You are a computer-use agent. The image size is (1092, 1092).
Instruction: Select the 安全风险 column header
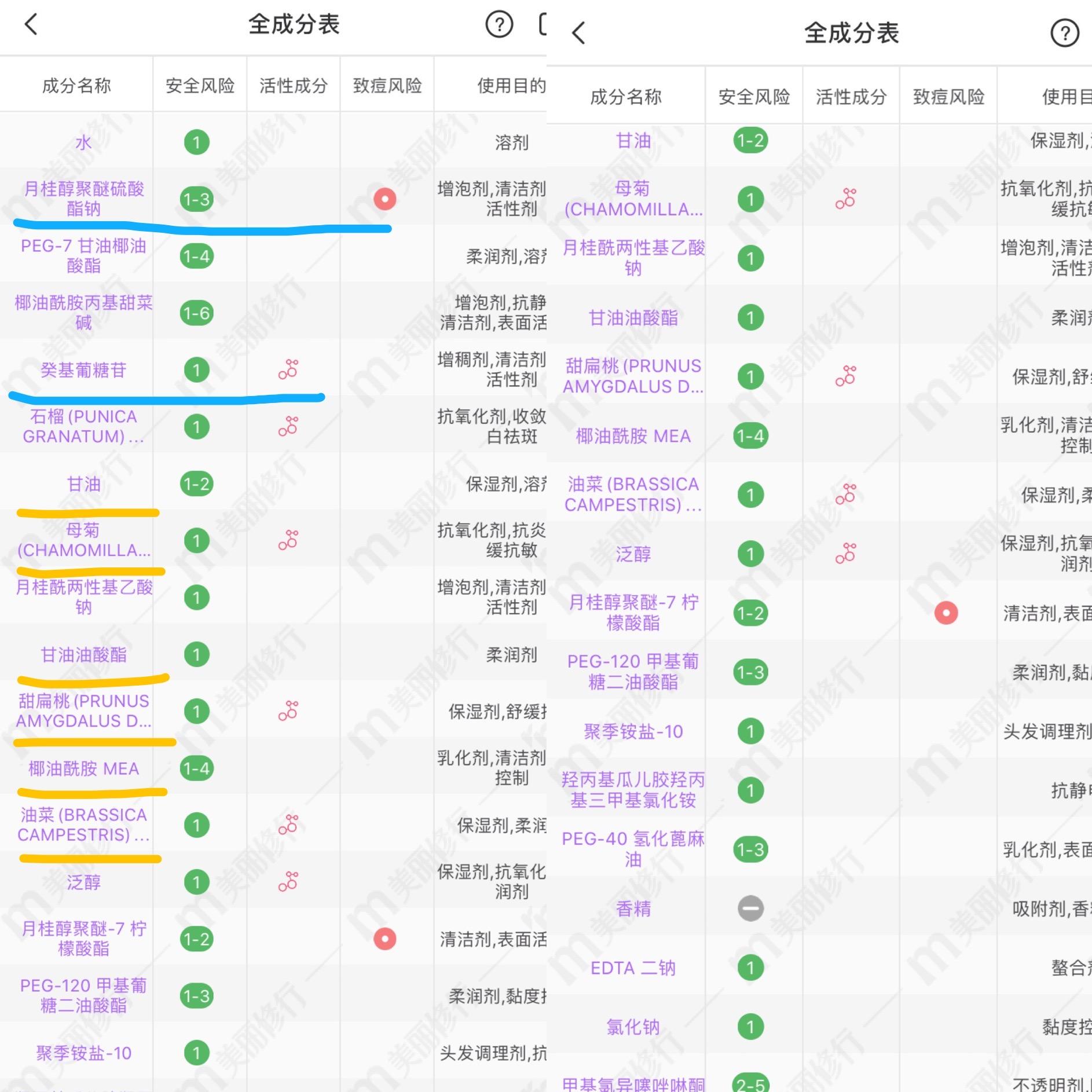pos(200,85)
